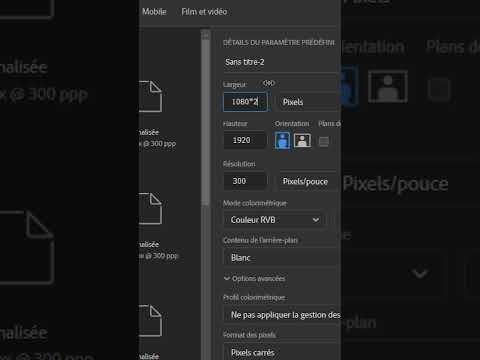Select portrait orientation icon

pyautogui.click(x=282, y=140)
